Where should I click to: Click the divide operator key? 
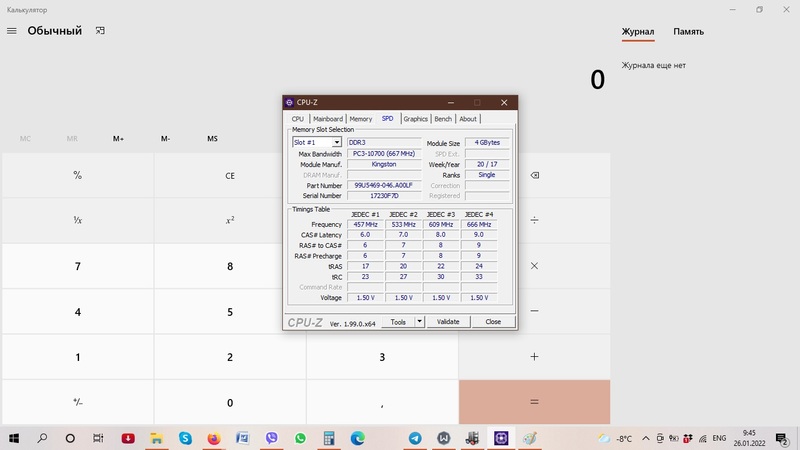tap(534, 220)
